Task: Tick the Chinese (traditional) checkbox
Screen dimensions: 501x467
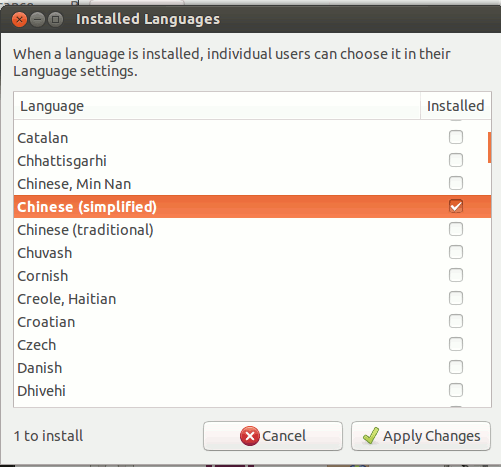Action: pos(456,229)
